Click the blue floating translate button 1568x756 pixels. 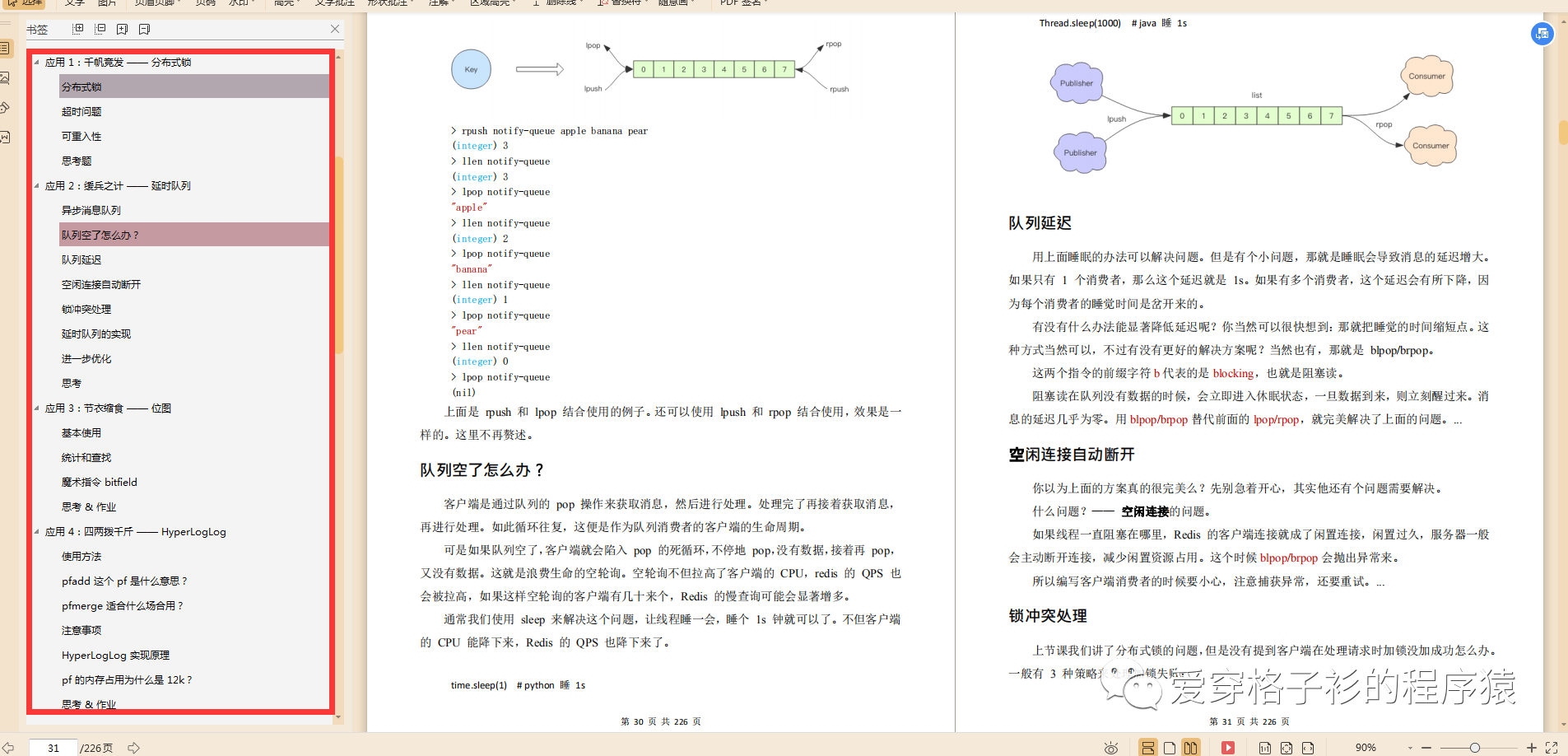[1542, 34]
